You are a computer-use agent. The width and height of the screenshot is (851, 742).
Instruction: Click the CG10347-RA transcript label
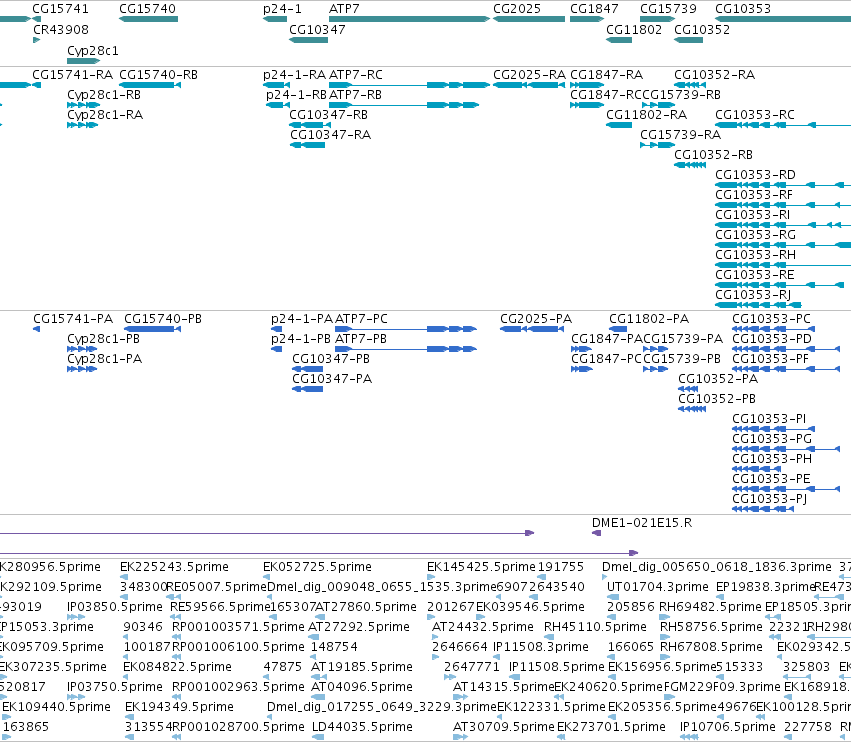[331, 134]
